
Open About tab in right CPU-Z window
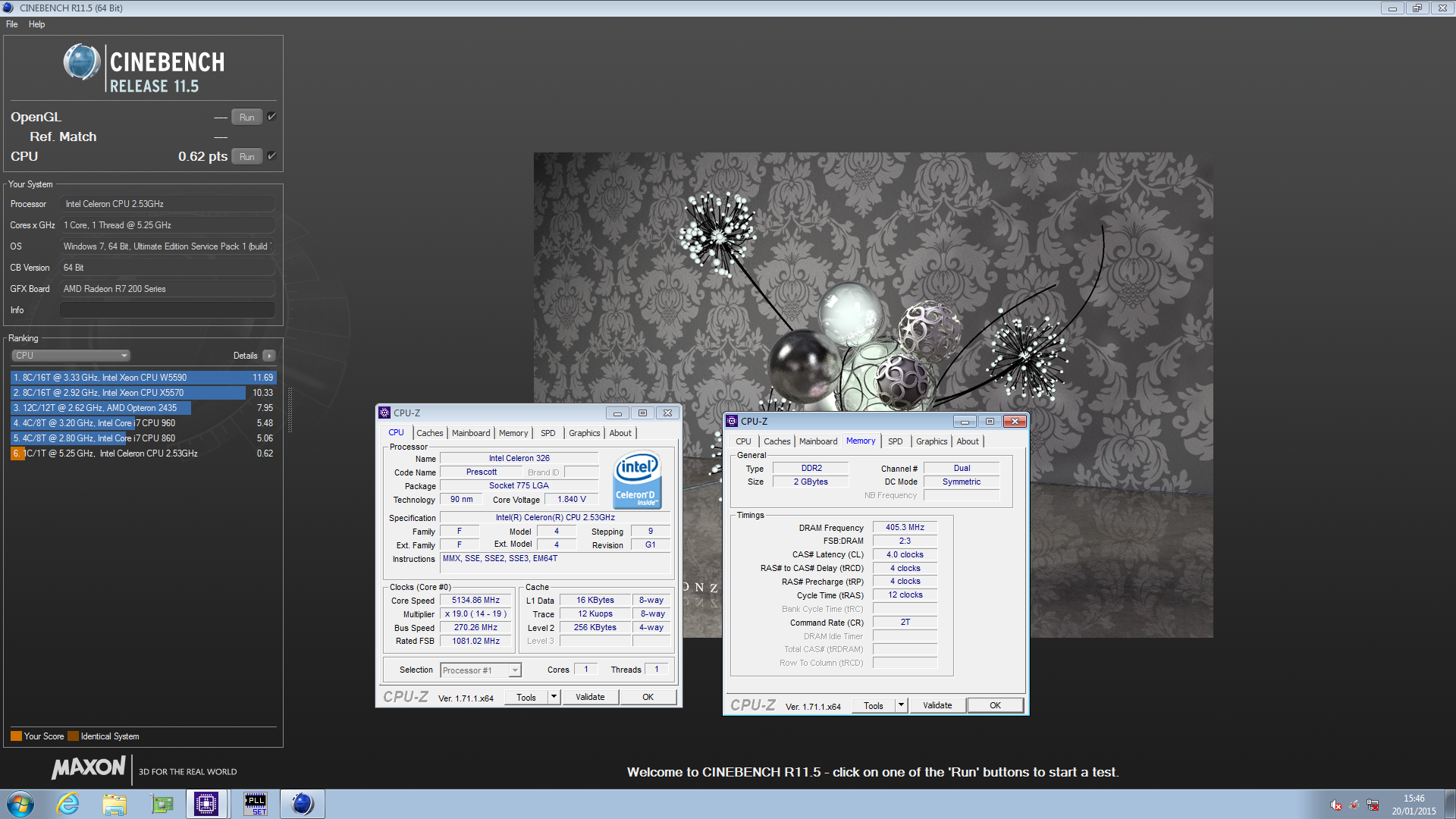tap(968, 441)
